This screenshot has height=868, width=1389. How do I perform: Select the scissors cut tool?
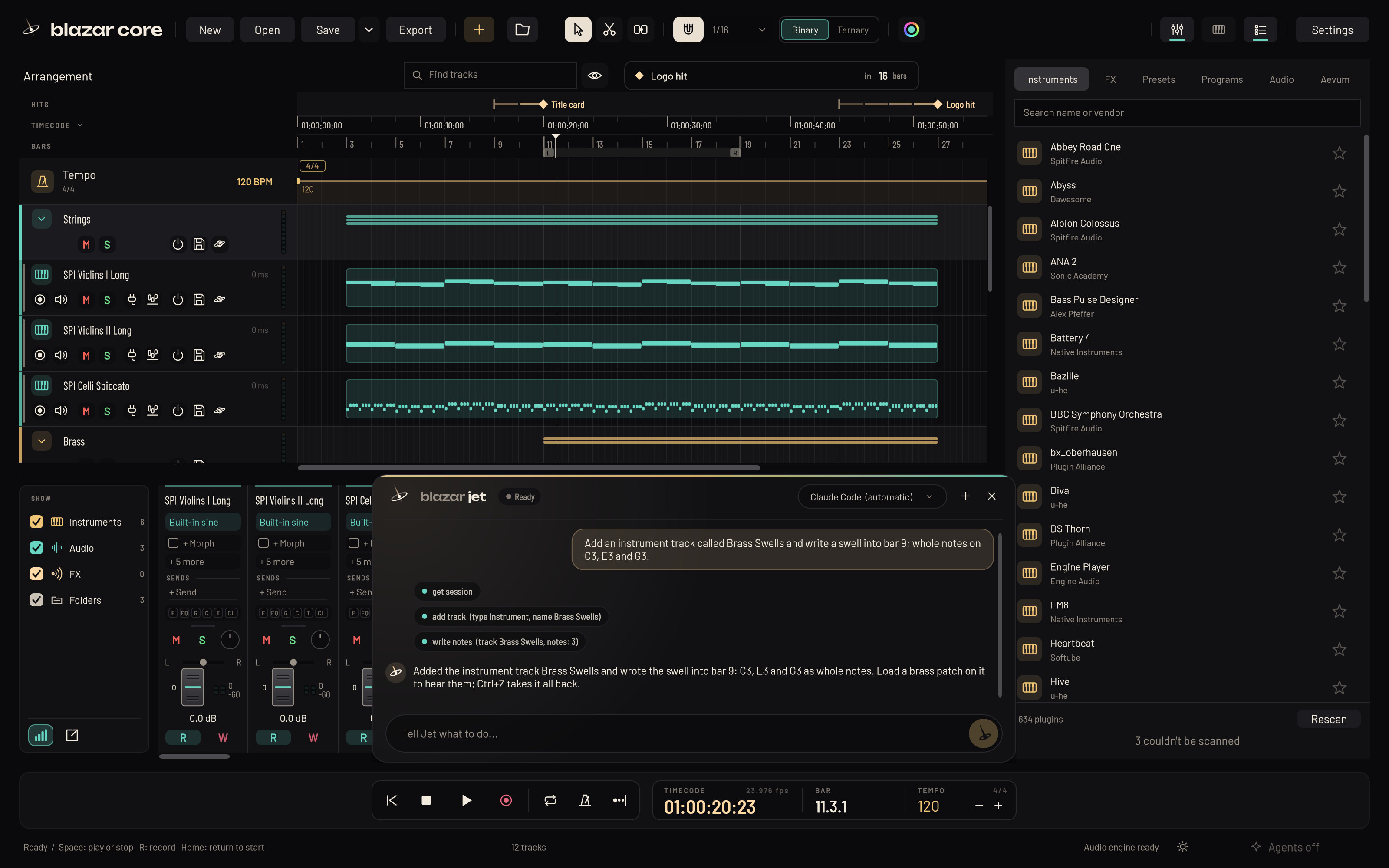pyautogui.click(x=609, y=30)
